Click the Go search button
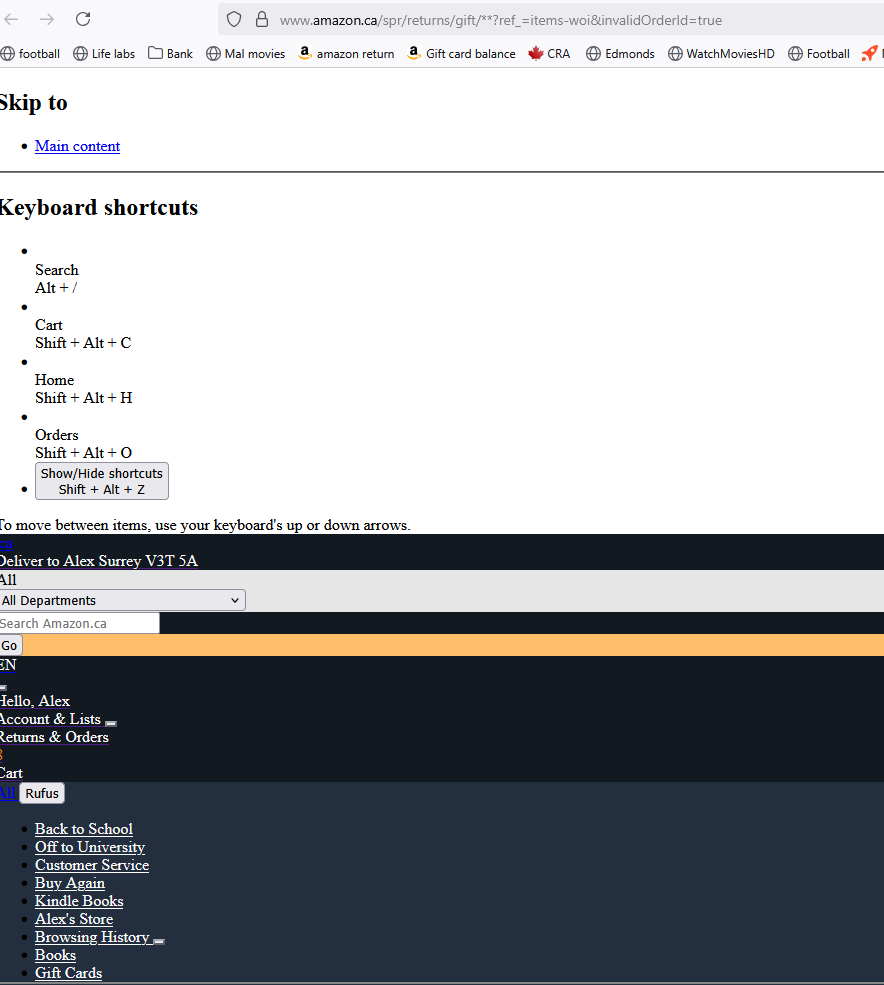 (11, 645)
